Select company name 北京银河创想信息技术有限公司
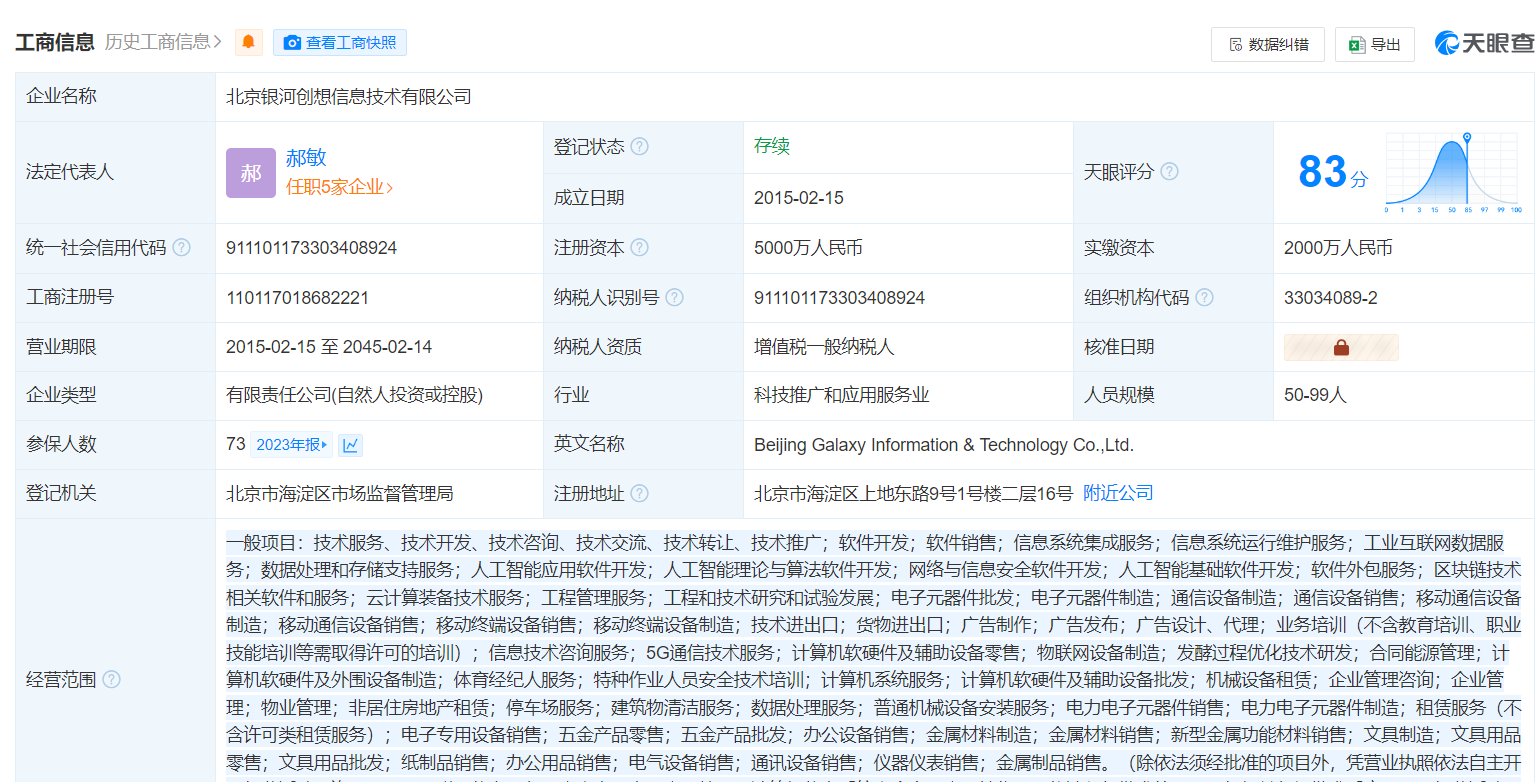The height and width of the screenshot is (782, 1540). [348, 97]
